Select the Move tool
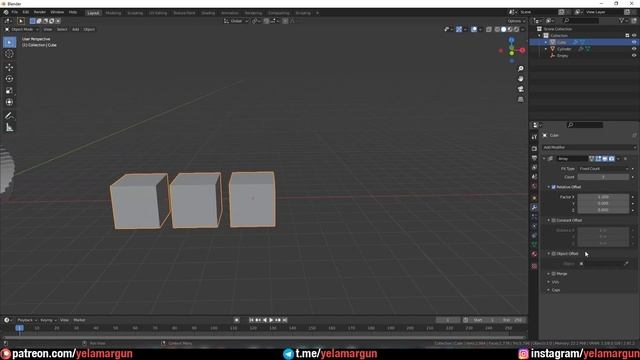 pyautogui.click(x=9, y=67)
